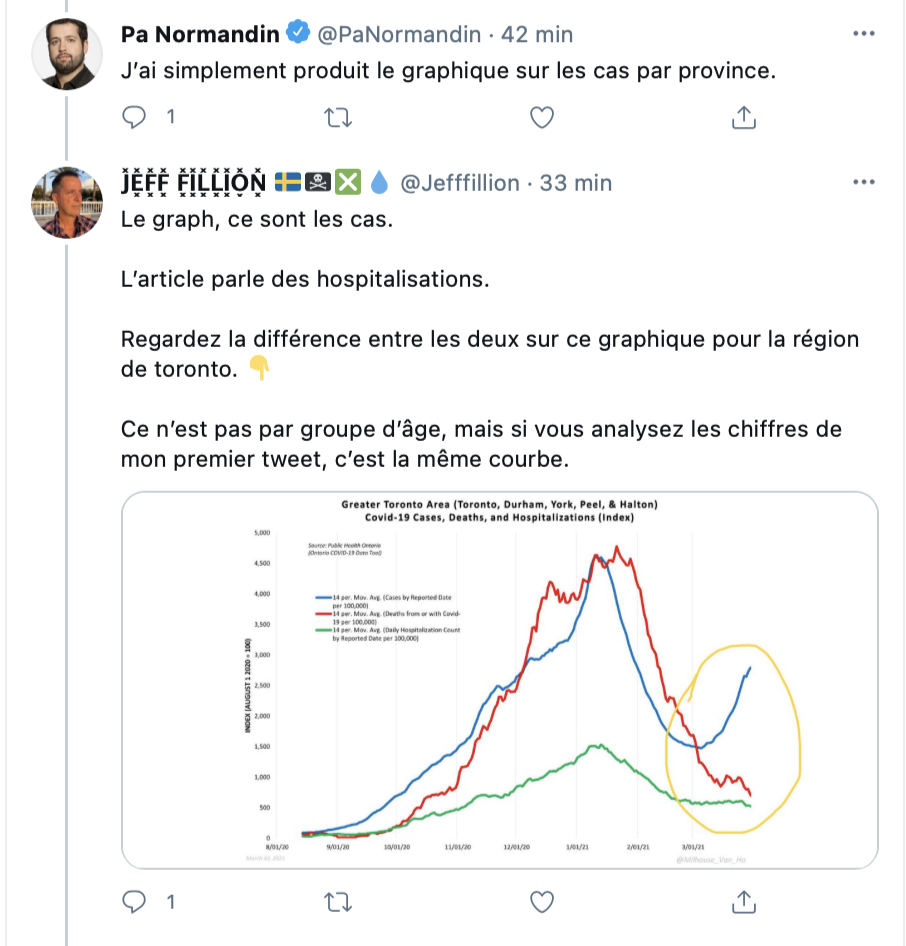Reply to Pa Normandin's tweet
Screen dimensions: 906x946
coord(134,117)
